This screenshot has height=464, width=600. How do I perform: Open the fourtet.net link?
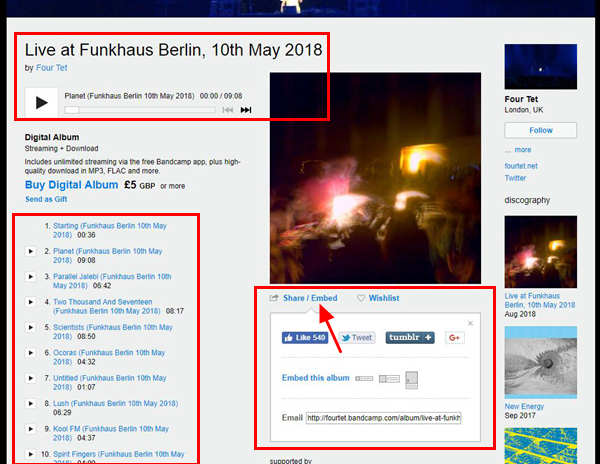click(x=521, y=166)
